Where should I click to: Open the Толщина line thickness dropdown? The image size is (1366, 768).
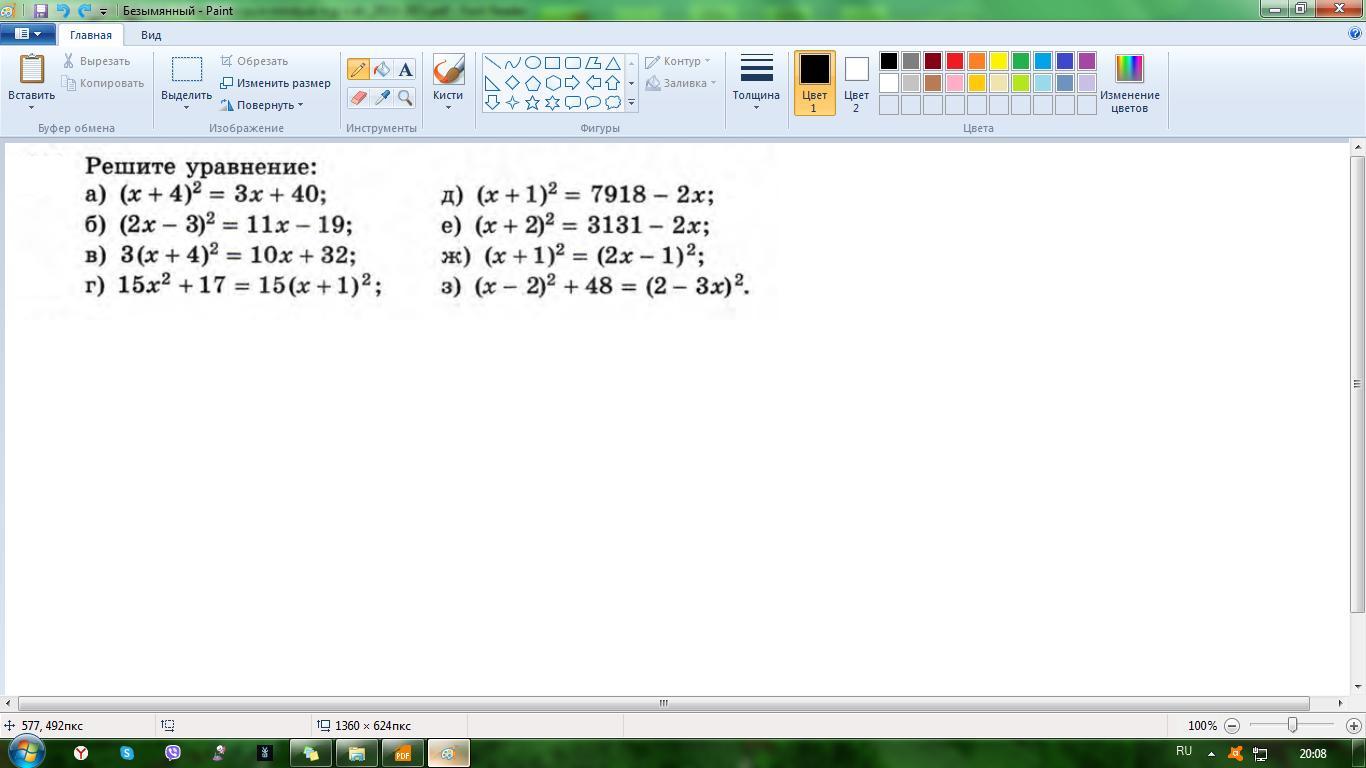tap(756, 83)
